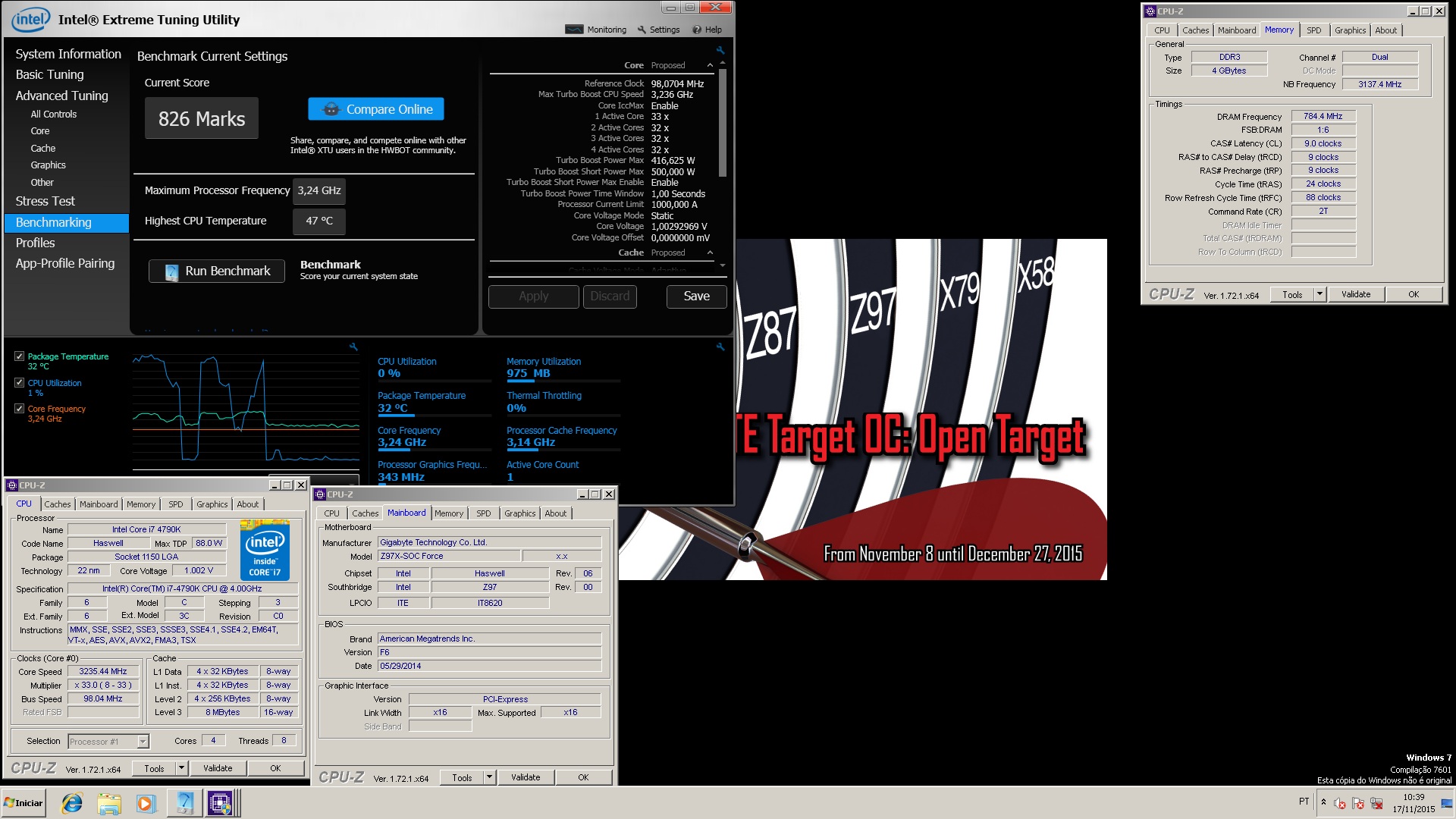The image size is (1456, 819).
Task: Click OK in Mainboard CPU-Z window
Action: point(583,777)
